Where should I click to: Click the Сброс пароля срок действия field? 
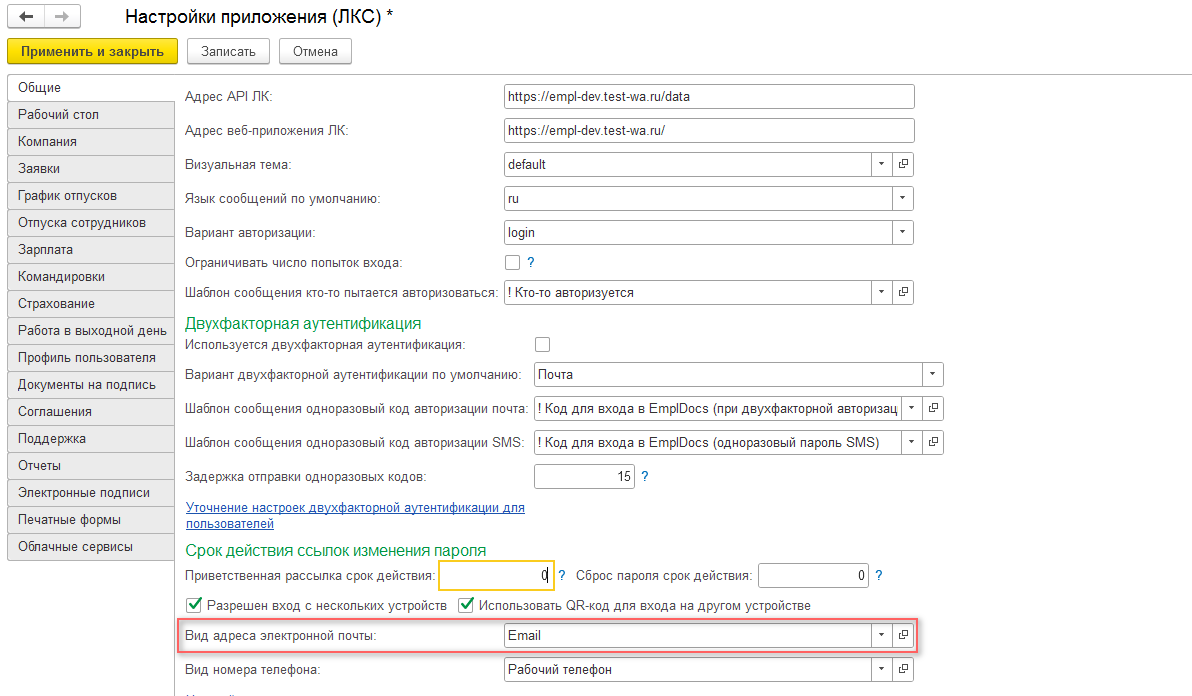813,575
